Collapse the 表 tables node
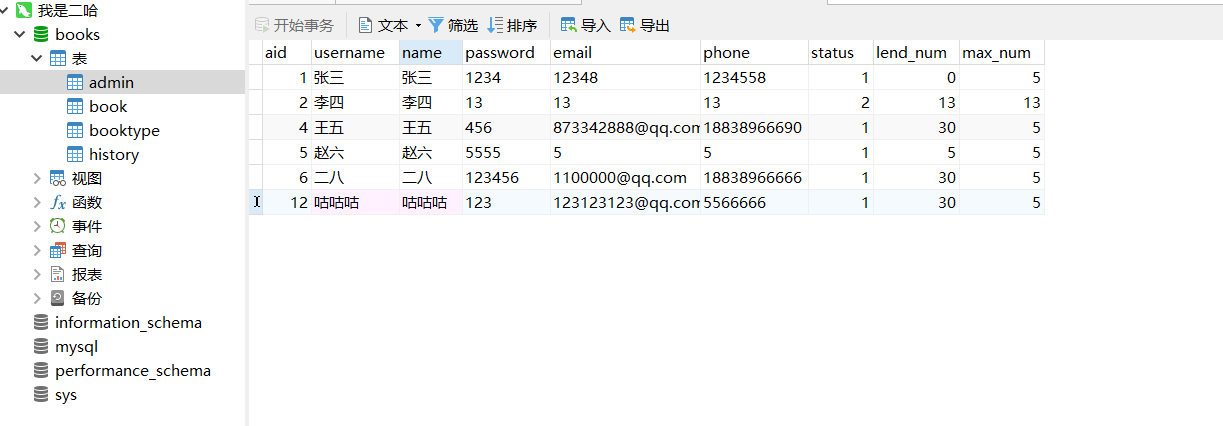Screen dimensions: 1223x426 [x=37, y=59]
